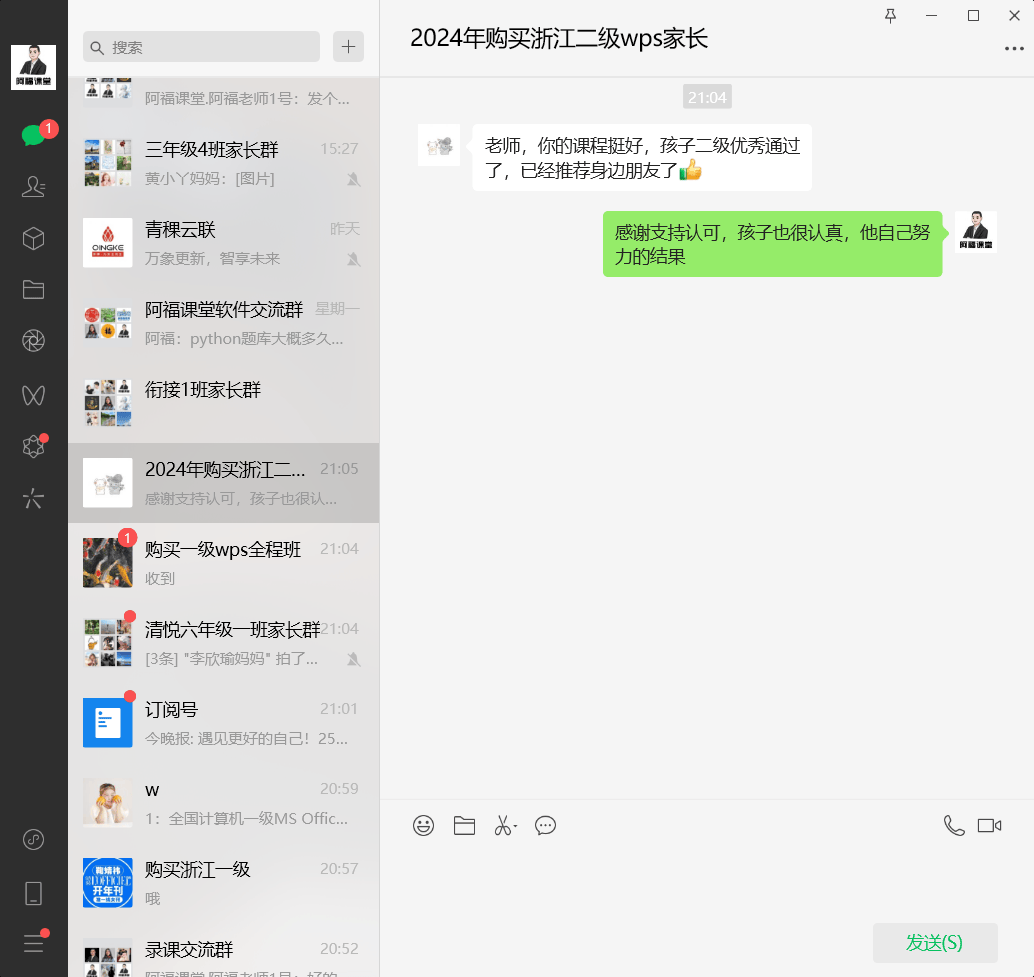
Task: Start a voice call
Action: [954, 825]
